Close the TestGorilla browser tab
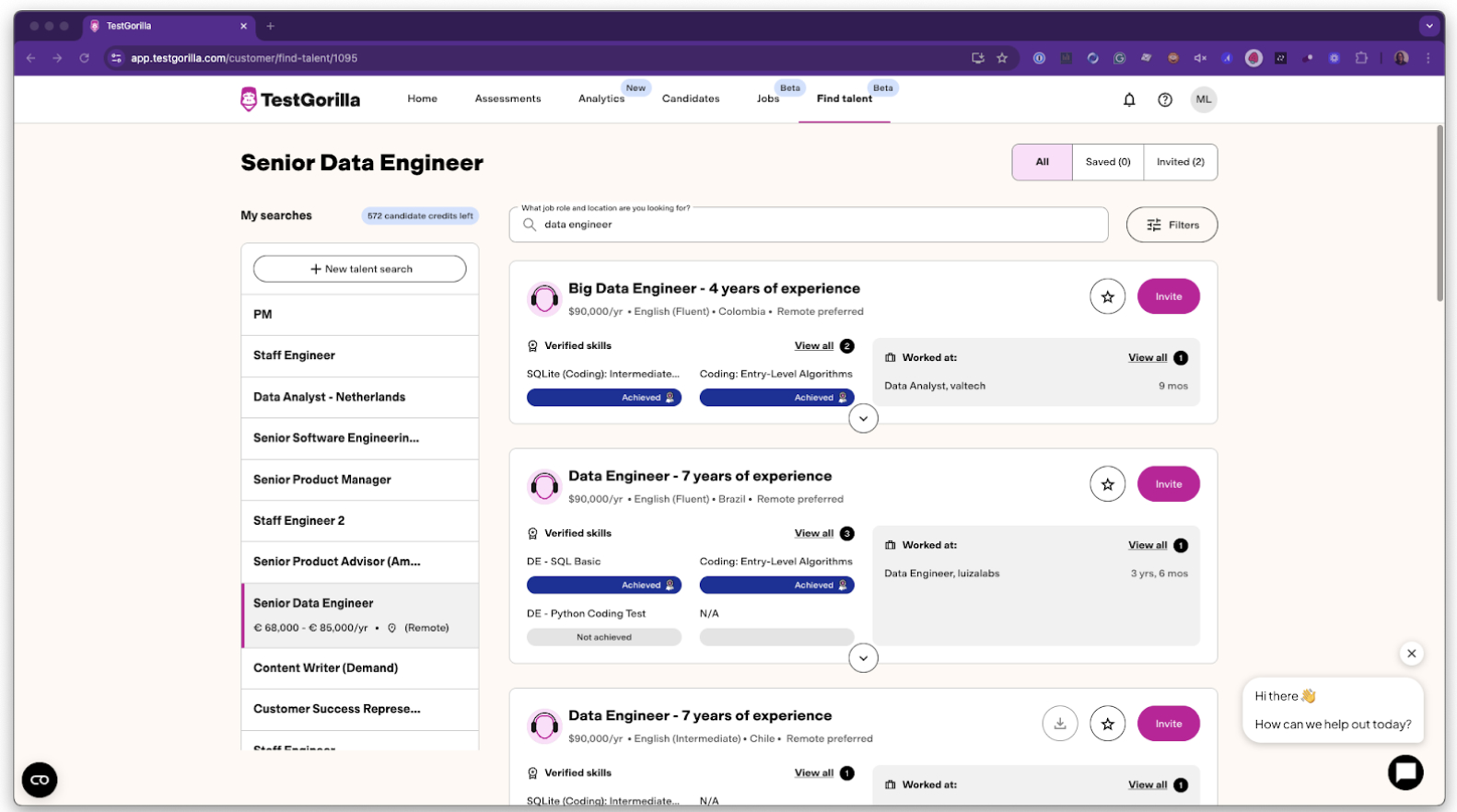This screenshot has width=1457, height=812. pyautogui.click(x=243, y=26)
